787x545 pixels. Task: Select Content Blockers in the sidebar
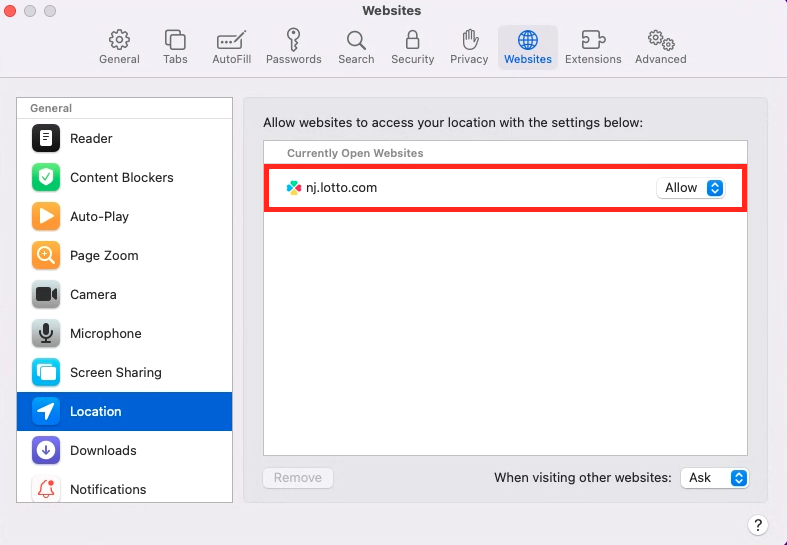point(124,177)
